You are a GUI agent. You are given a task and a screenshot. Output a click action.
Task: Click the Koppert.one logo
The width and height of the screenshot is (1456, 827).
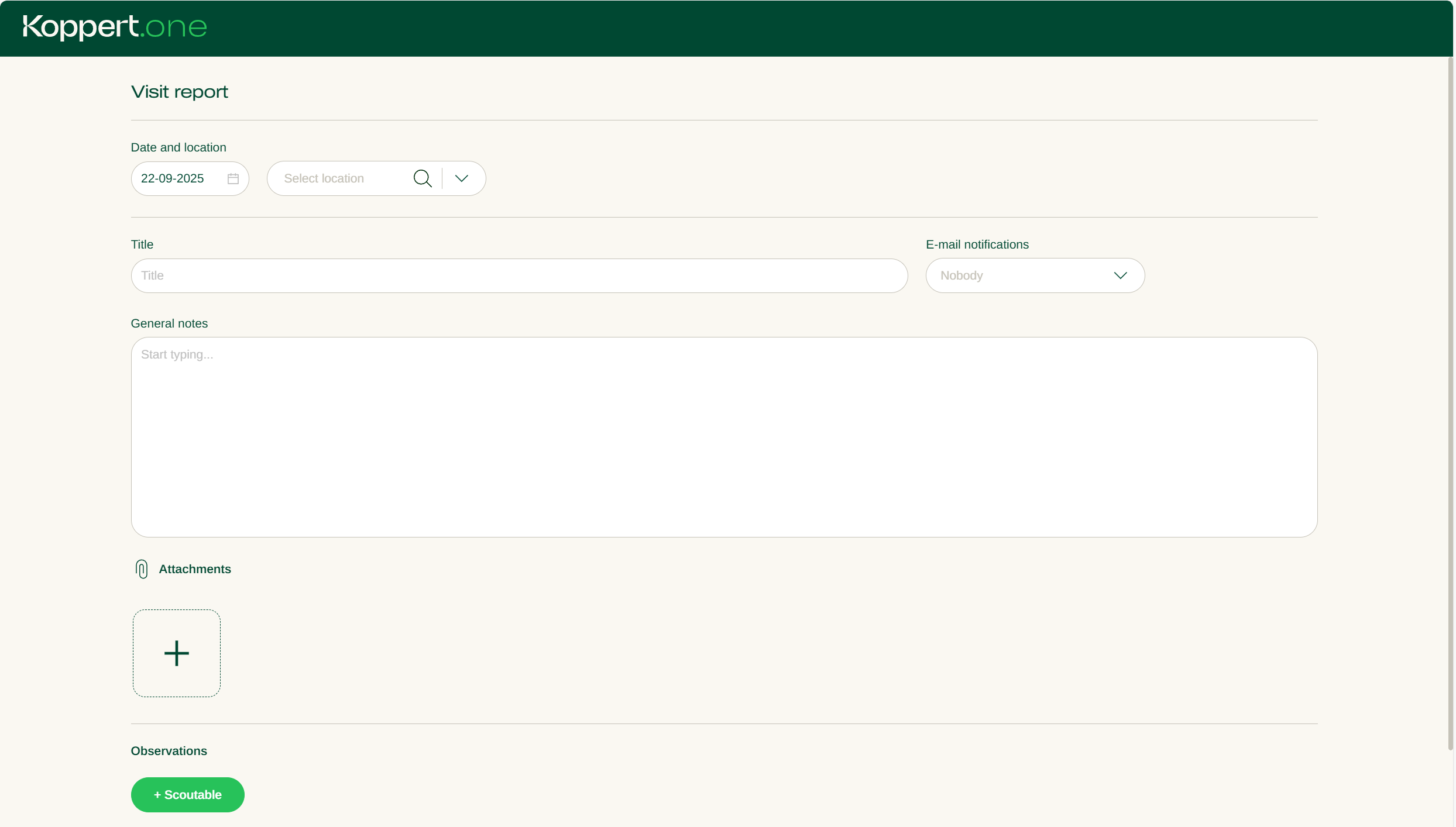coord(115,27)
